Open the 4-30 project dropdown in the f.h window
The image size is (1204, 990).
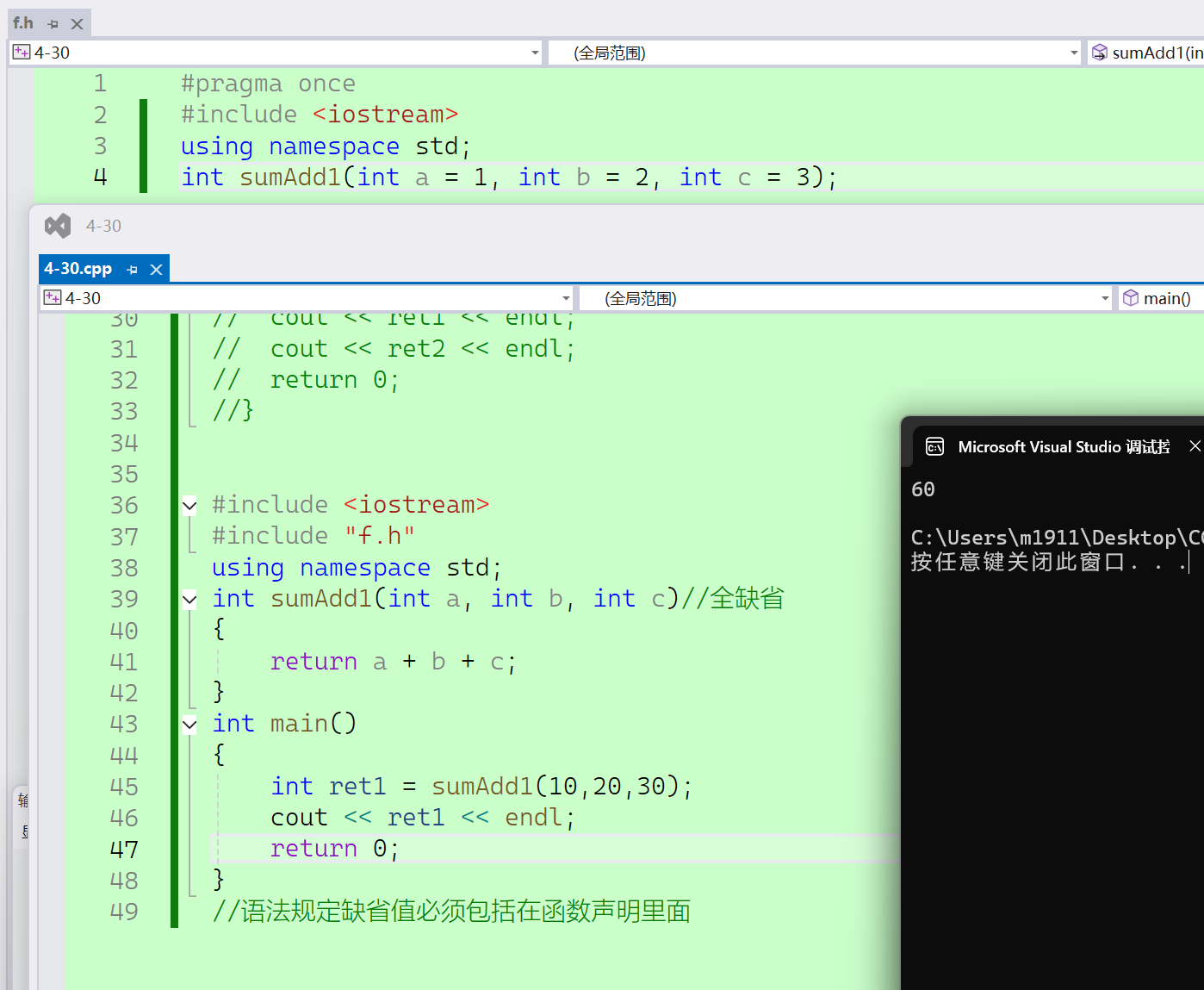(x=276, y=53)
